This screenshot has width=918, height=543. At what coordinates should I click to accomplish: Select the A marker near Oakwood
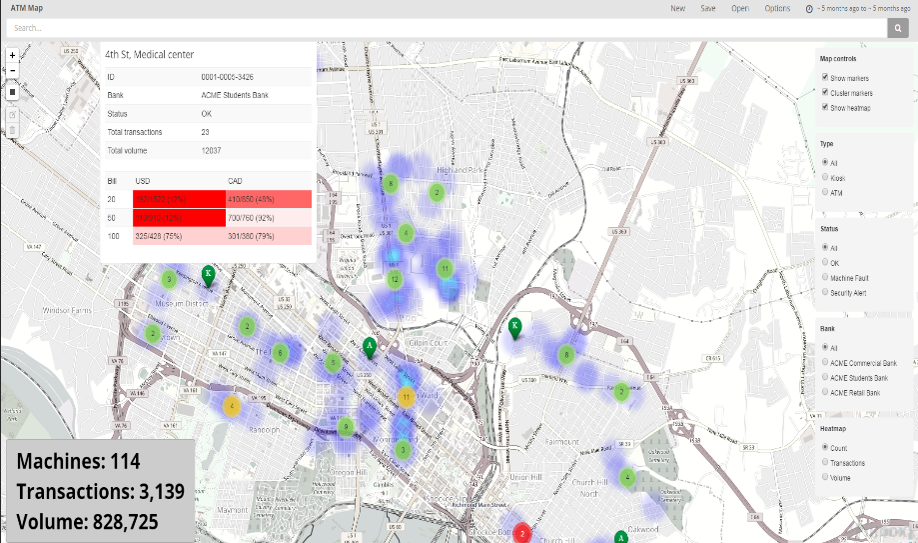[621, 537]
